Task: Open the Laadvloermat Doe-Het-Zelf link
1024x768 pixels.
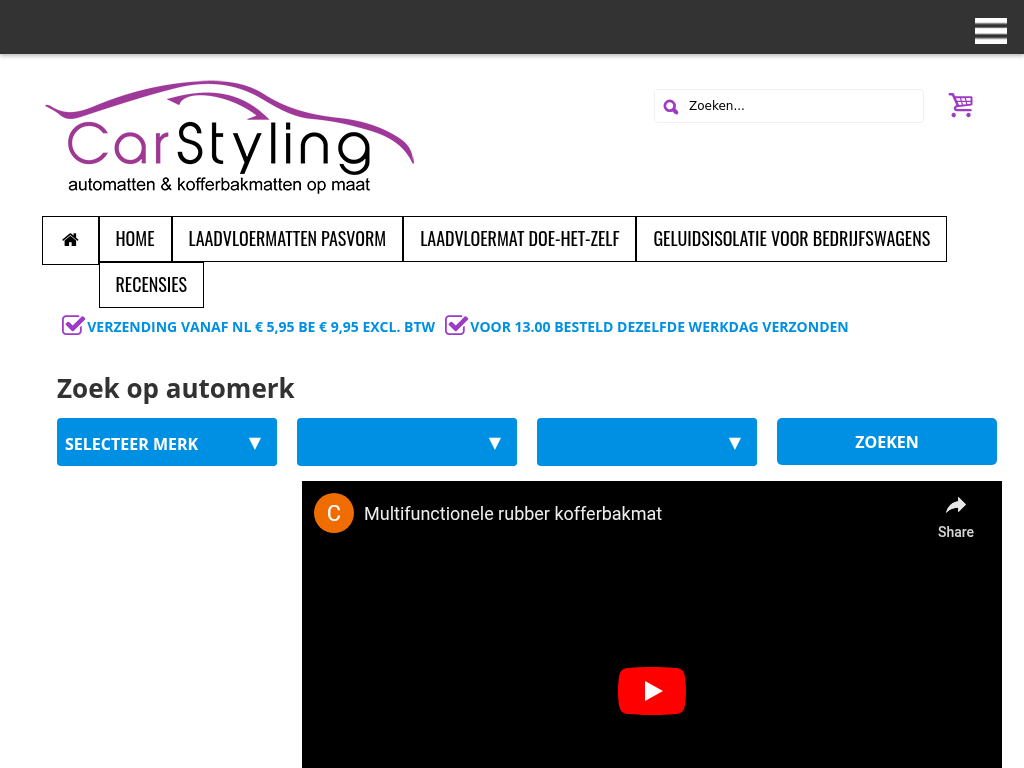Action: (519, 239)
